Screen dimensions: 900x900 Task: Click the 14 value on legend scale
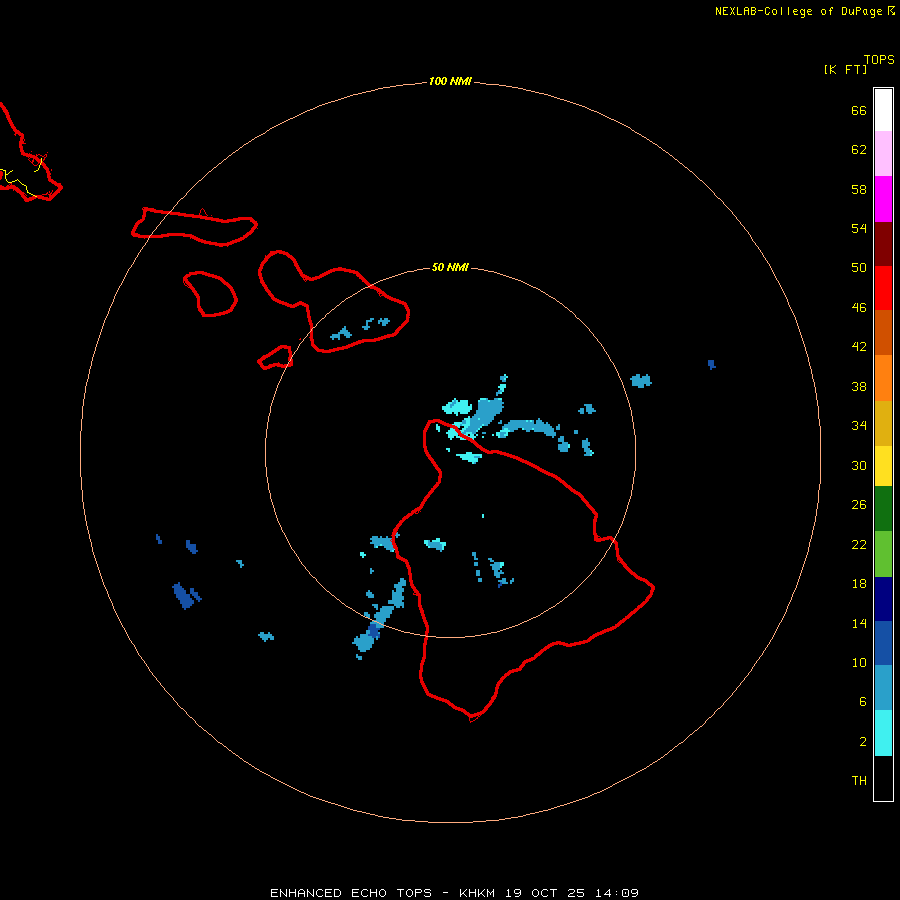tap(859, 623)
